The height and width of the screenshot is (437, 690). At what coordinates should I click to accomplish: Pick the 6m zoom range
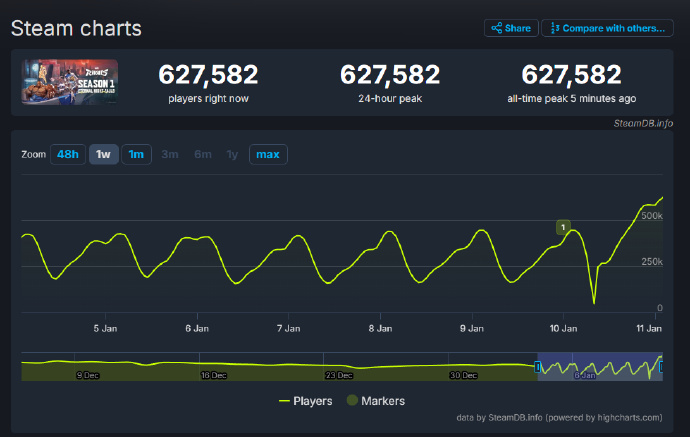[202, 154]
